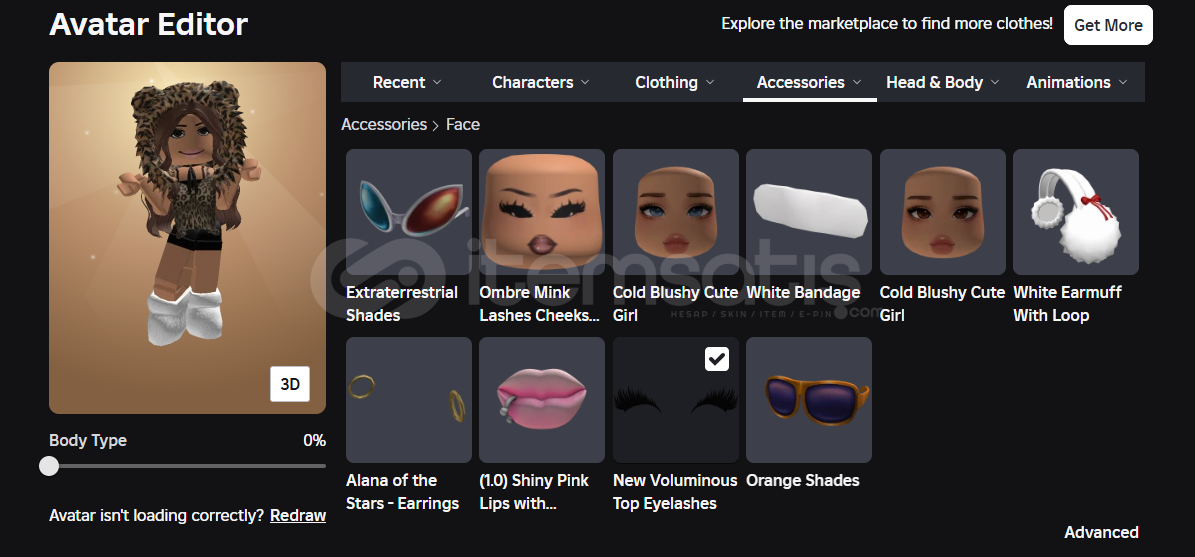Click the White Bandage name label
The width and height of the screenshot is (1195, 557).
click(803, 293)
